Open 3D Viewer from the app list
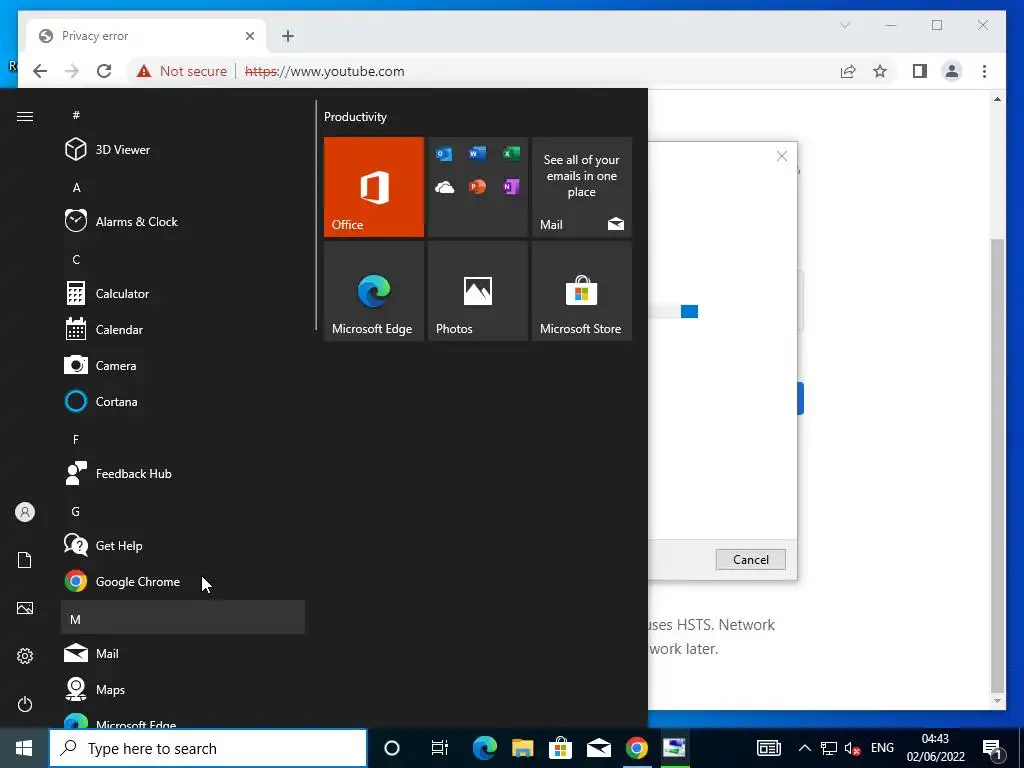The width and height of the screenshot is (1024, 768). [x=183, y=150]
